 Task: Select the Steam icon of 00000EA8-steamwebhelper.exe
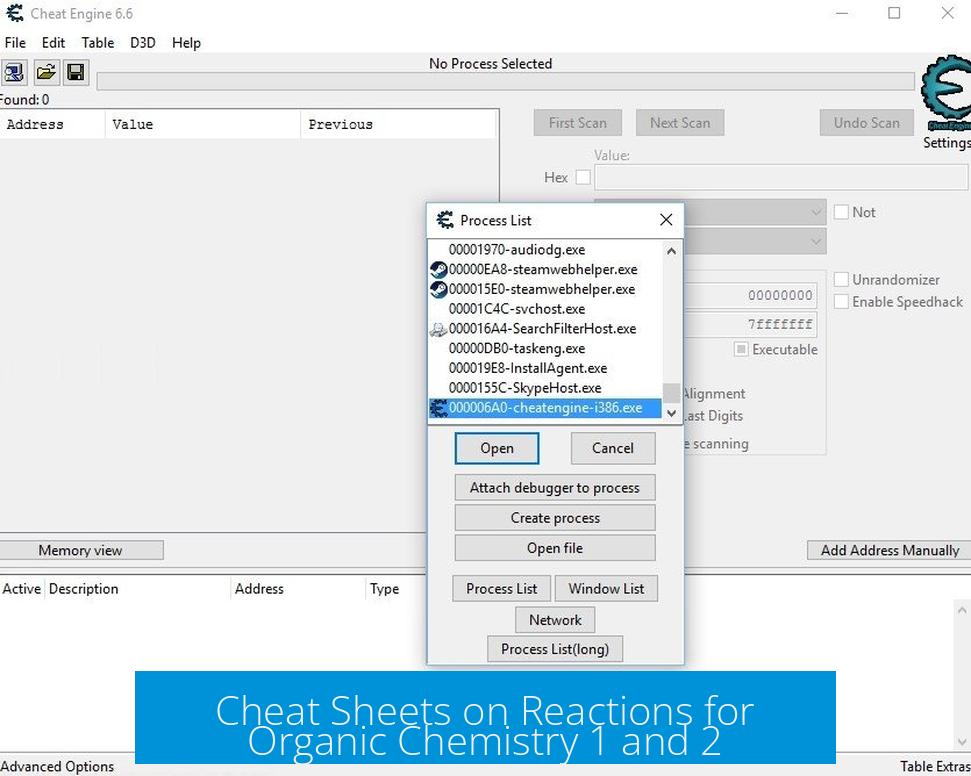click(x=438, y=269)
